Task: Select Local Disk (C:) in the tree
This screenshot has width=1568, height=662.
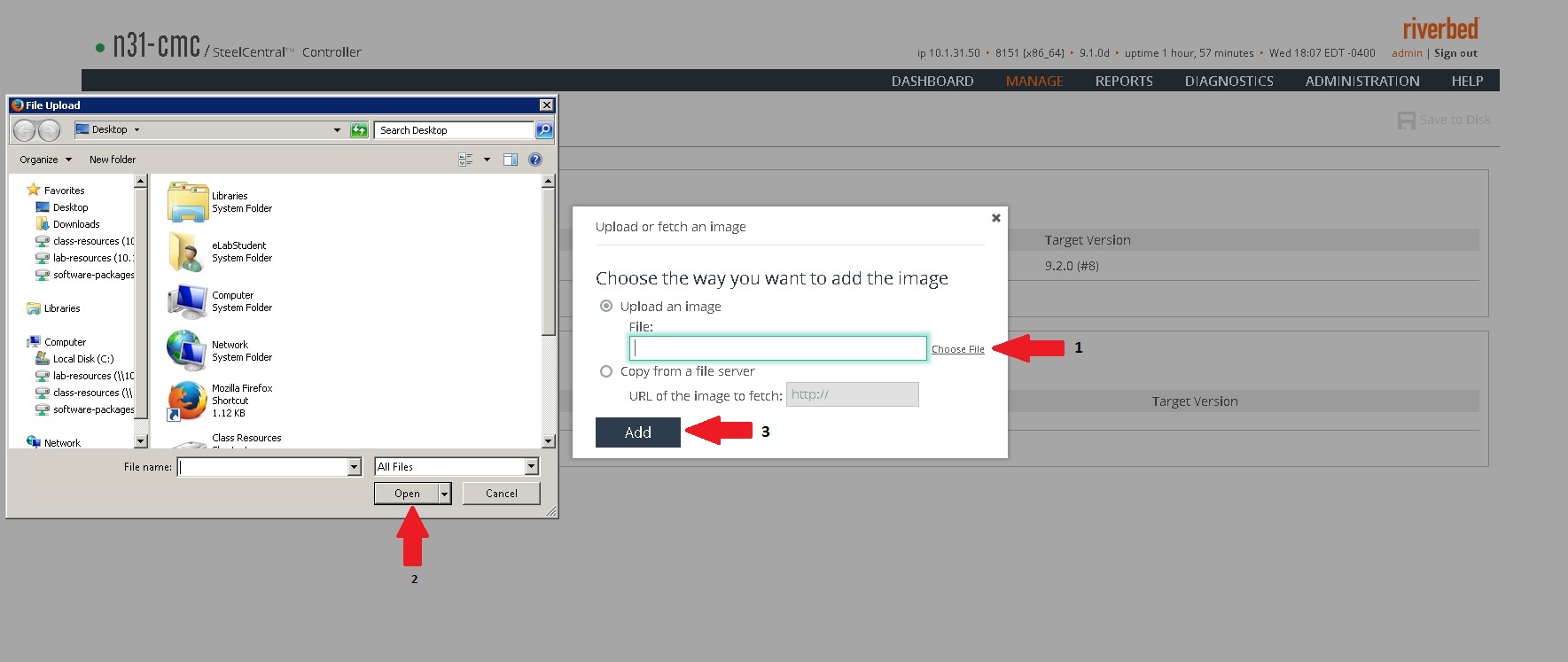Action: 82,359
